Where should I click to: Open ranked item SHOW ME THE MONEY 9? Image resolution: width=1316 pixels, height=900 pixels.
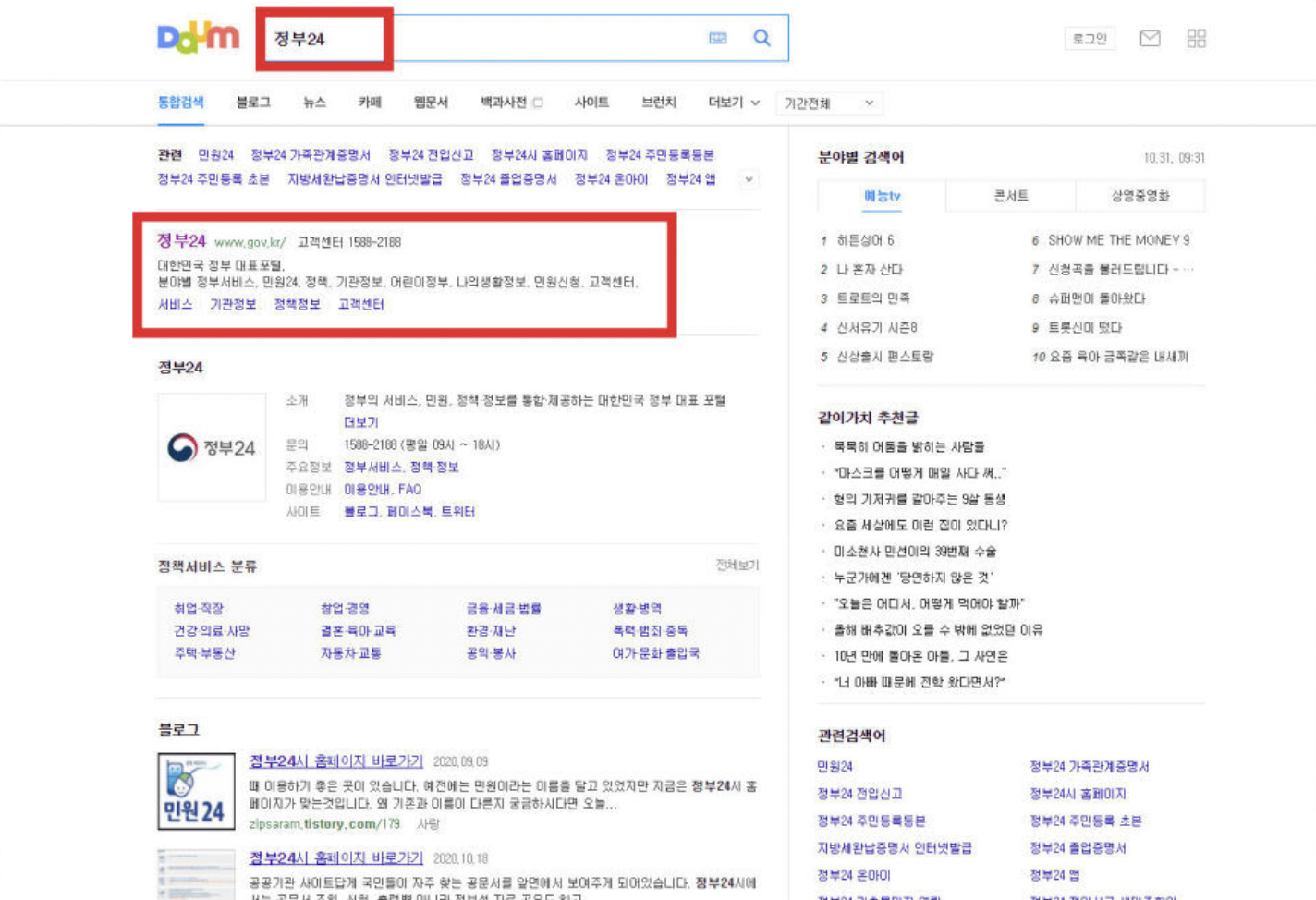(1118, 240)
